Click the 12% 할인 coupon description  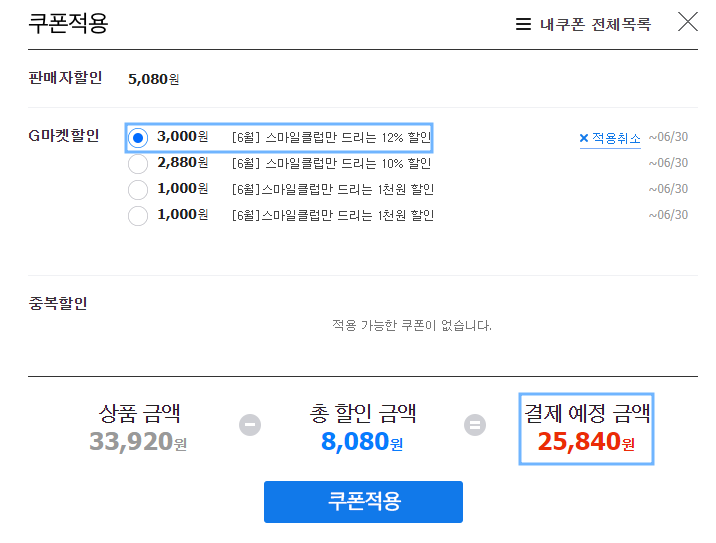[x=332, y=137]
